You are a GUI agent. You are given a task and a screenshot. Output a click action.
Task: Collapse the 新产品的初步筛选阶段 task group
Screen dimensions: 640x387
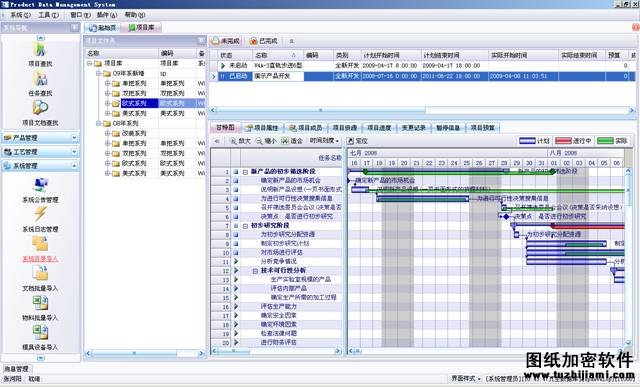click(x=245, y=172)
